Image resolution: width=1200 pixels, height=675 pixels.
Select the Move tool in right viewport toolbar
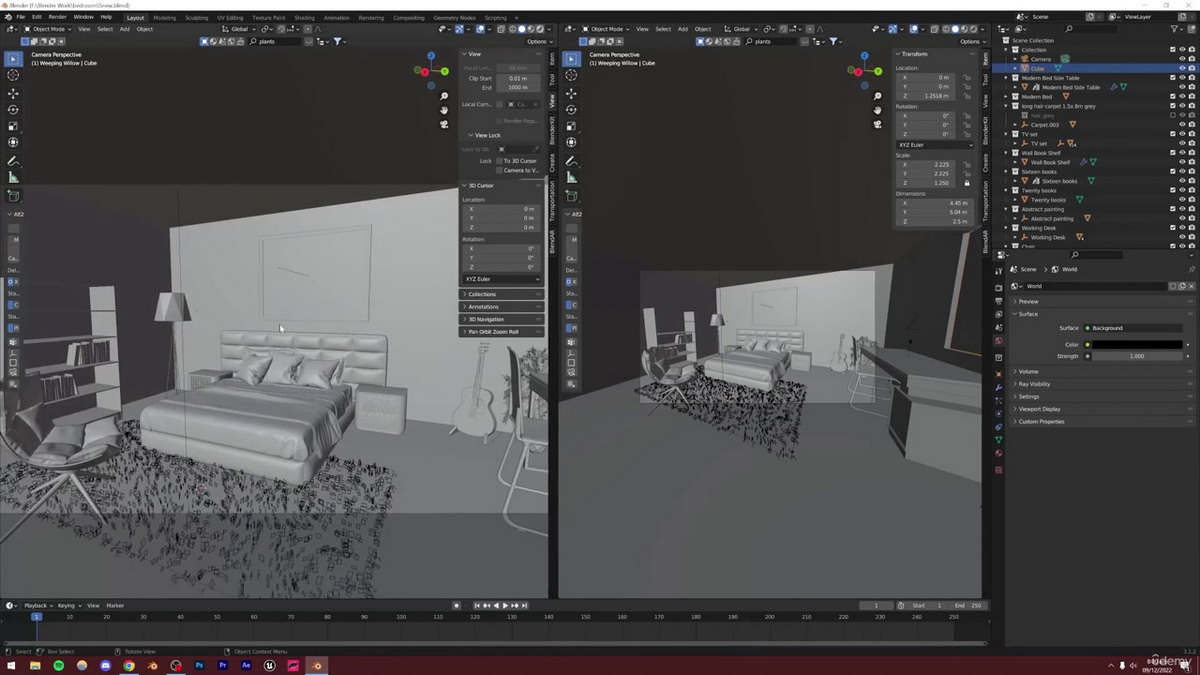[572, 93]
